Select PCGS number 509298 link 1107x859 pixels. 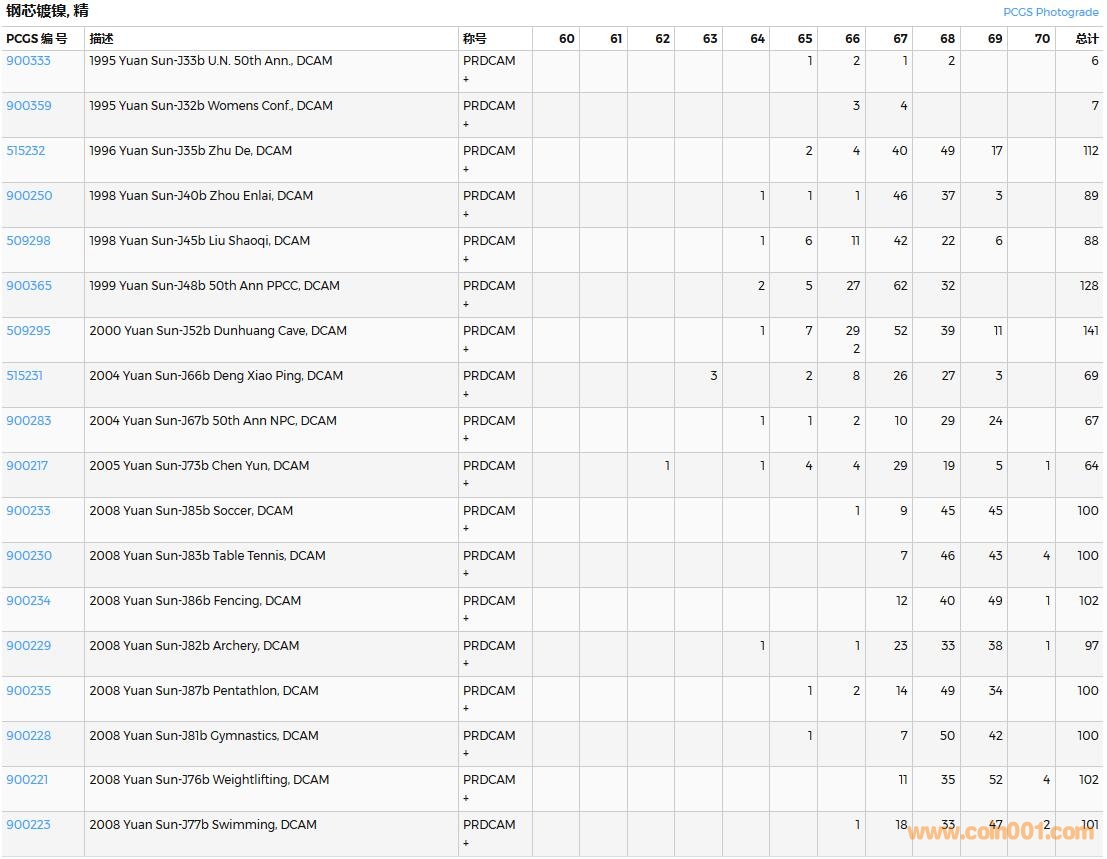(28, 241)
